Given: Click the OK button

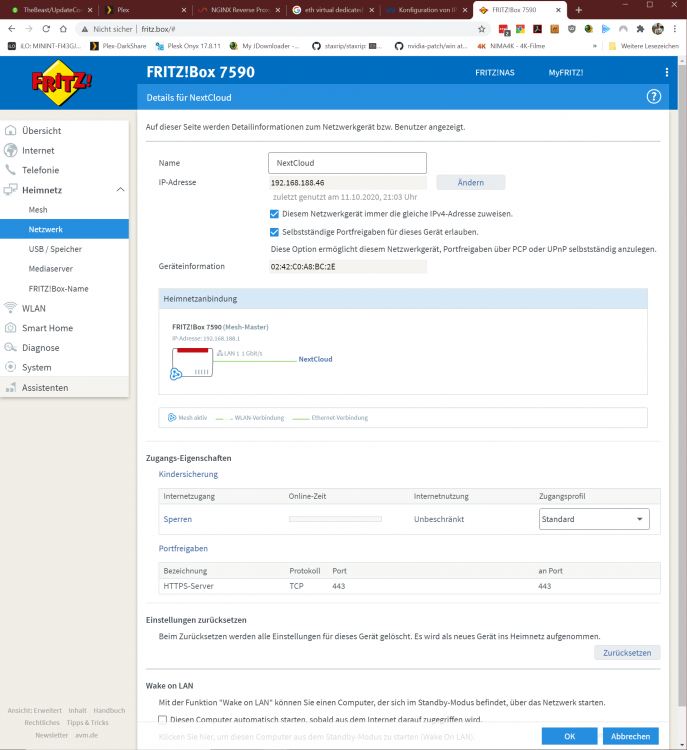Looking at the screenshot, I should click(x=569, y=736).
